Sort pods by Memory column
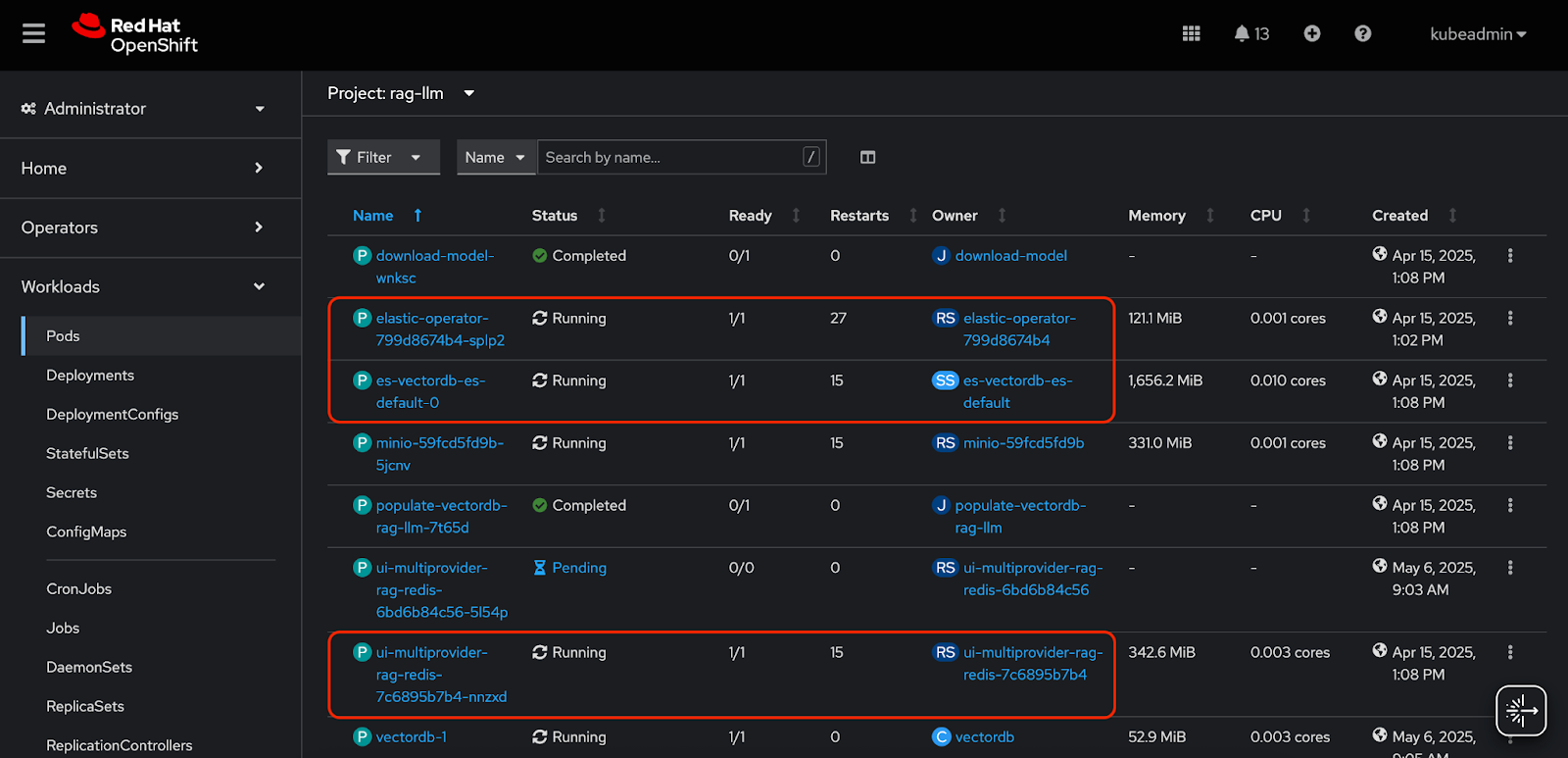Image resolution: width=1568 pixels, height=758 pixels. click(1156, 216)
